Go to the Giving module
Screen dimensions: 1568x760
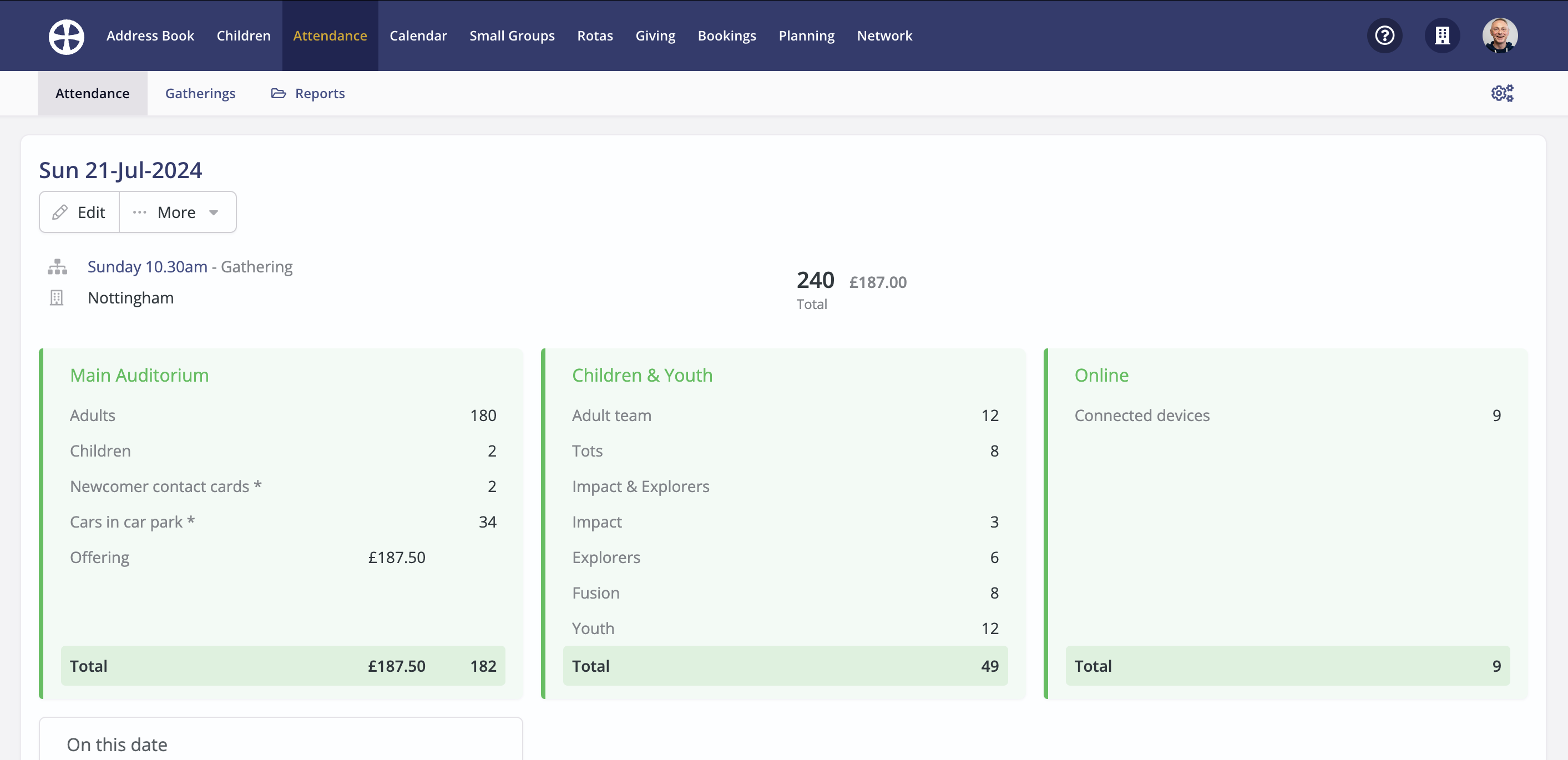click(655, 36)
